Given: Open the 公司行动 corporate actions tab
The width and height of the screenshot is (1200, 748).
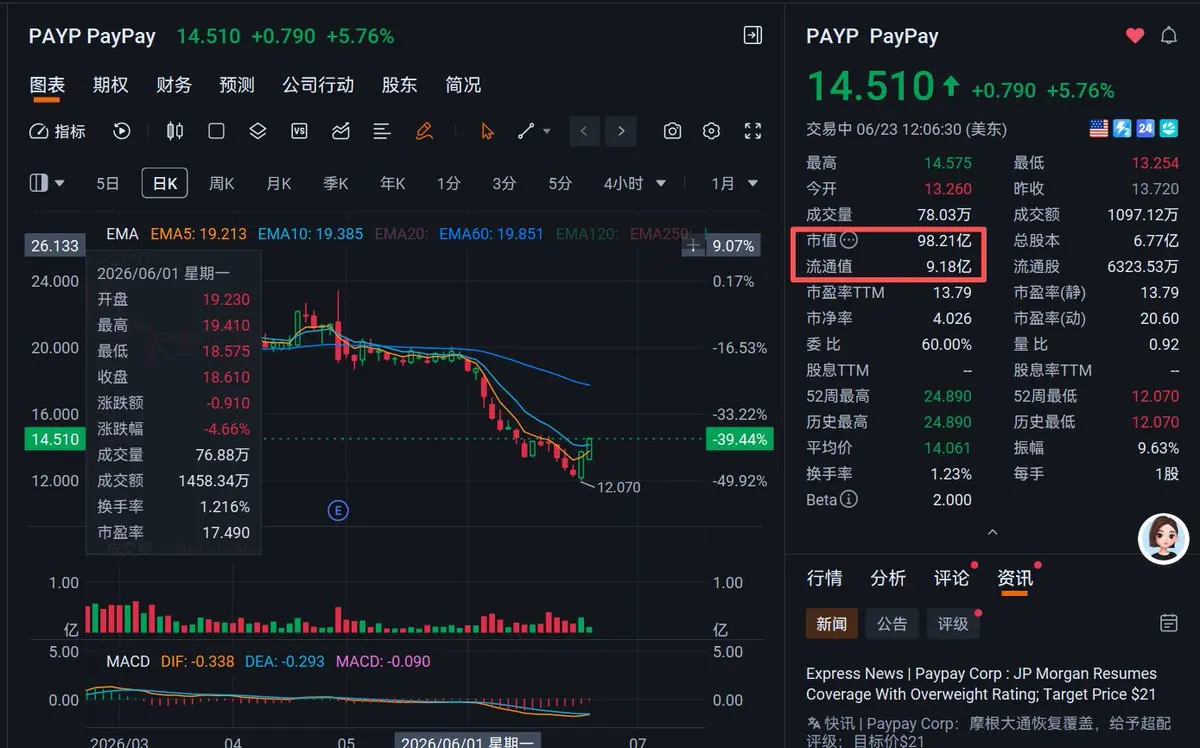Looking at the screenshot, I should pos(318,85).
